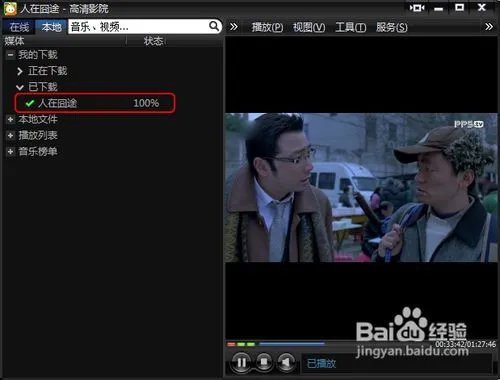The height and width of the screenshot is (380, 500).
Task: Switch to the 本地 tab
Action: [51, 27]
